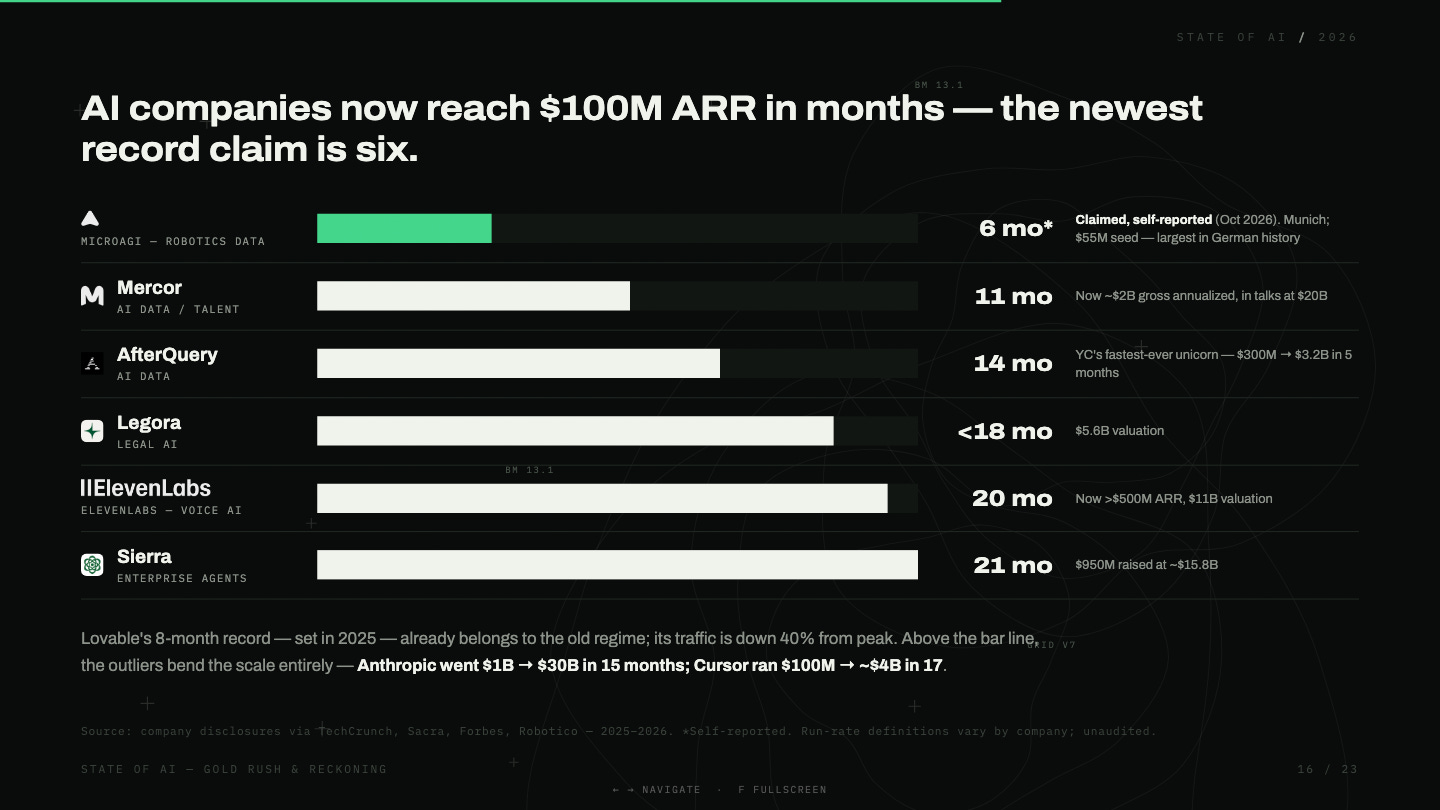
Task: Click the '$5.6B valuation' note
Action: pos(1120,431)
